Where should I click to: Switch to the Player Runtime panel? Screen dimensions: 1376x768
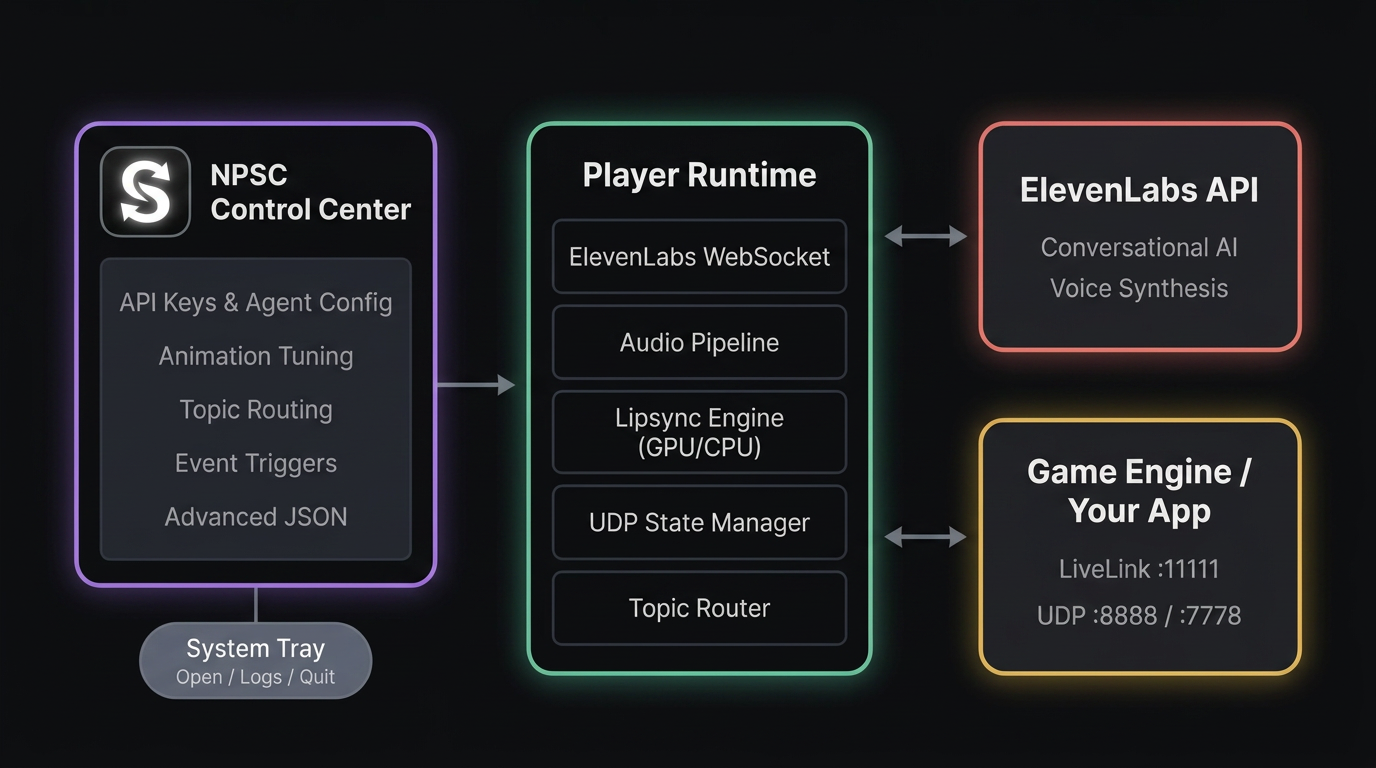699,174
